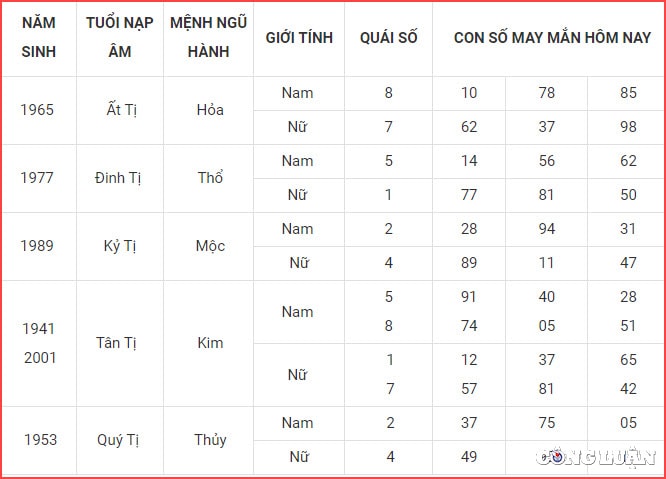This screenshot has height=479, width=666.
Task: Click the GIỚI TÍNH column header
Action: pos(299,38)
